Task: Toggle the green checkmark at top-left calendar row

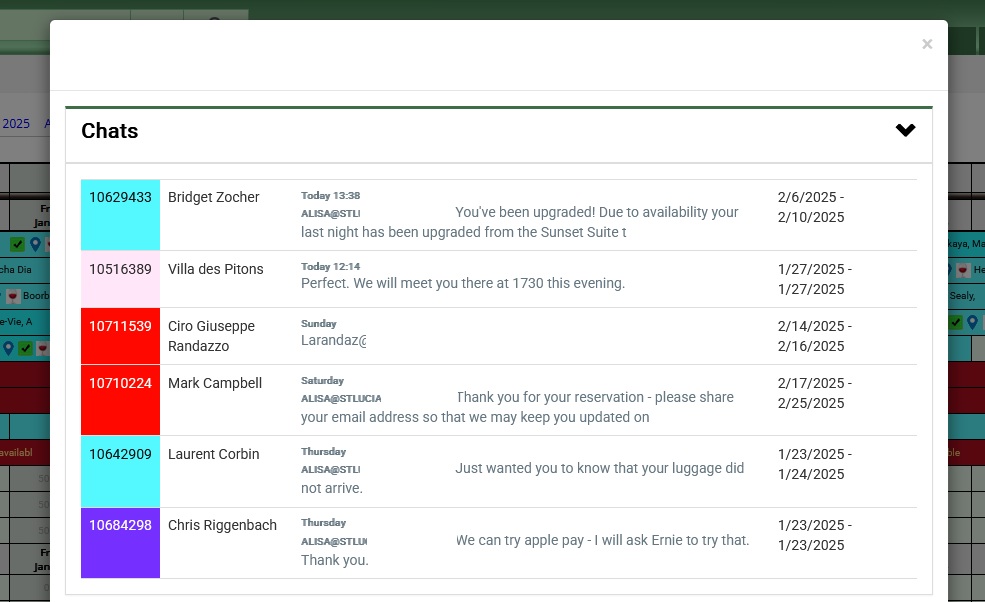Action: (18, 244)
